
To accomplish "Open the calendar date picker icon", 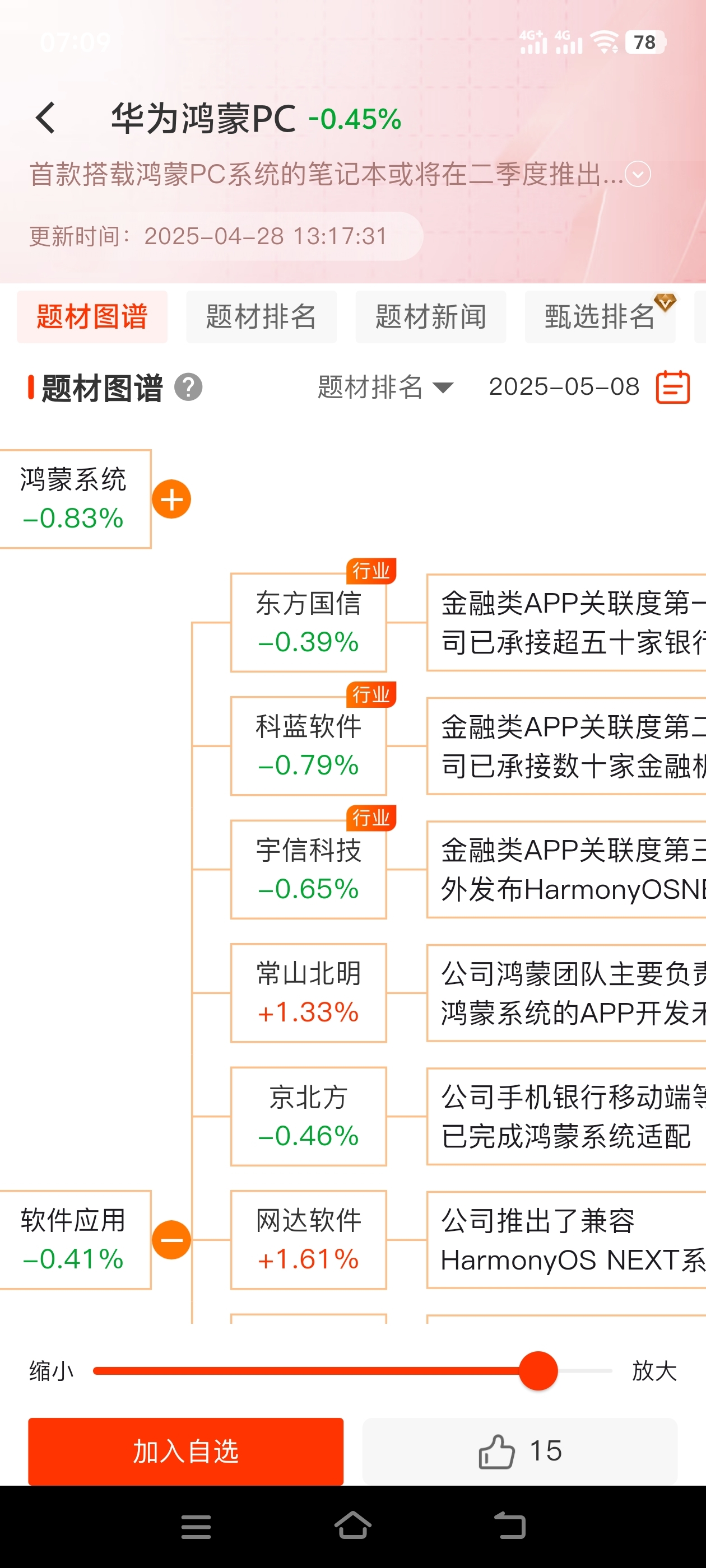I will point(672,387).
